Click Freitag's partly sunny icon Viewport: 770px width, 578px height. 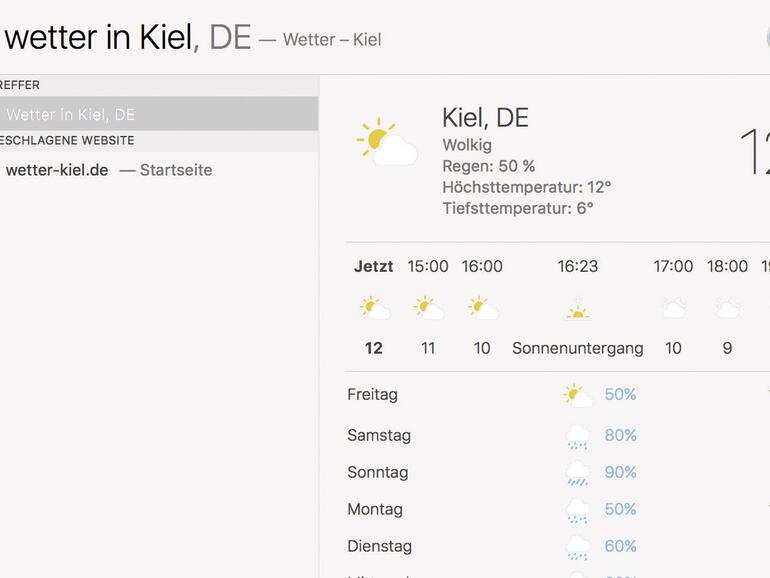(x=577, y=396)
